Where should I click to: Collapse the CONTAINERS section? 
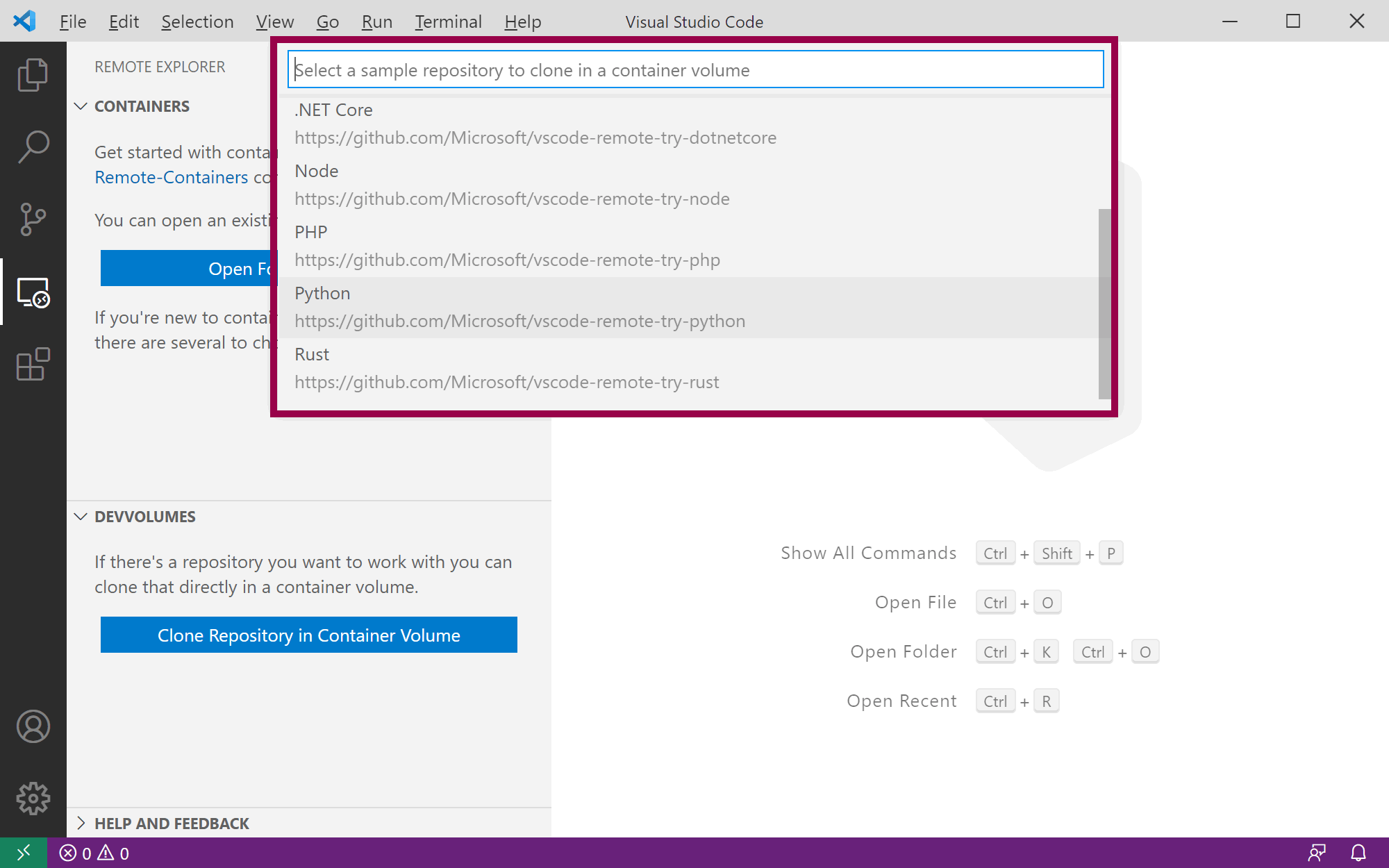[142, 106]
